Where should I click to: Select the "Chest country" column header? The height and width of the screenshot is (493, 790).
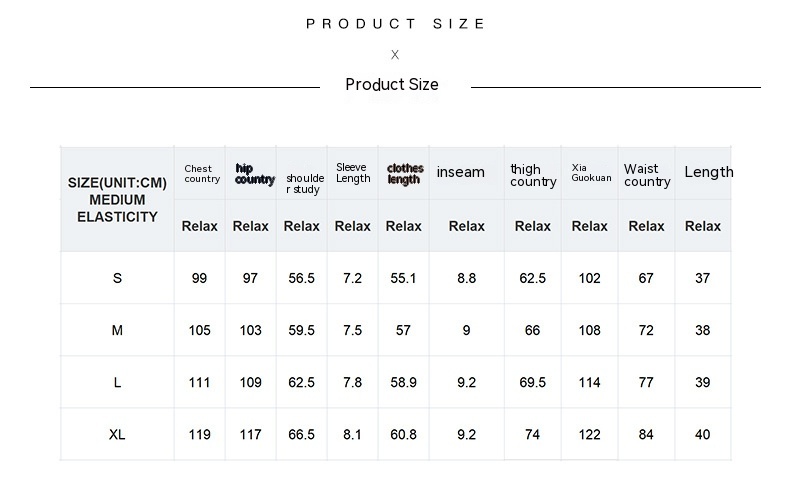(201, 174)
